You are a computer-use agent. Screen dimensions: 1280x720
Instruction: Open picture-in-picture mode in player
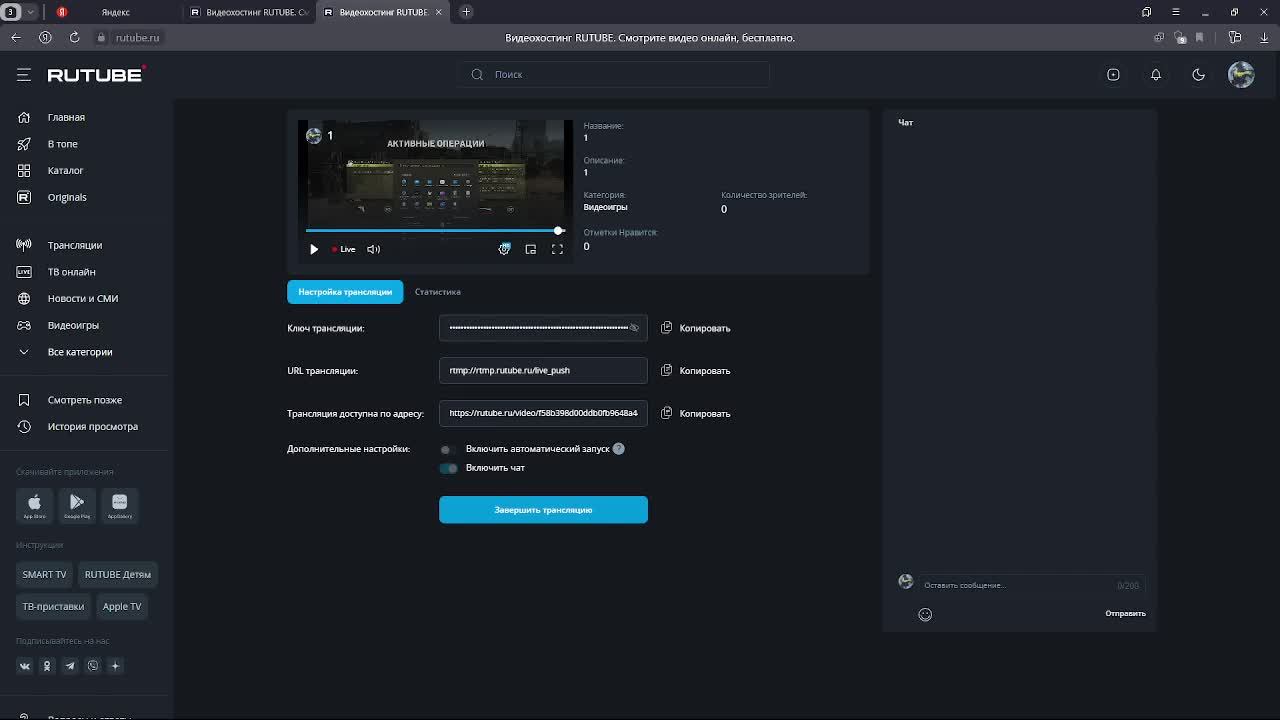coord(531,249)
